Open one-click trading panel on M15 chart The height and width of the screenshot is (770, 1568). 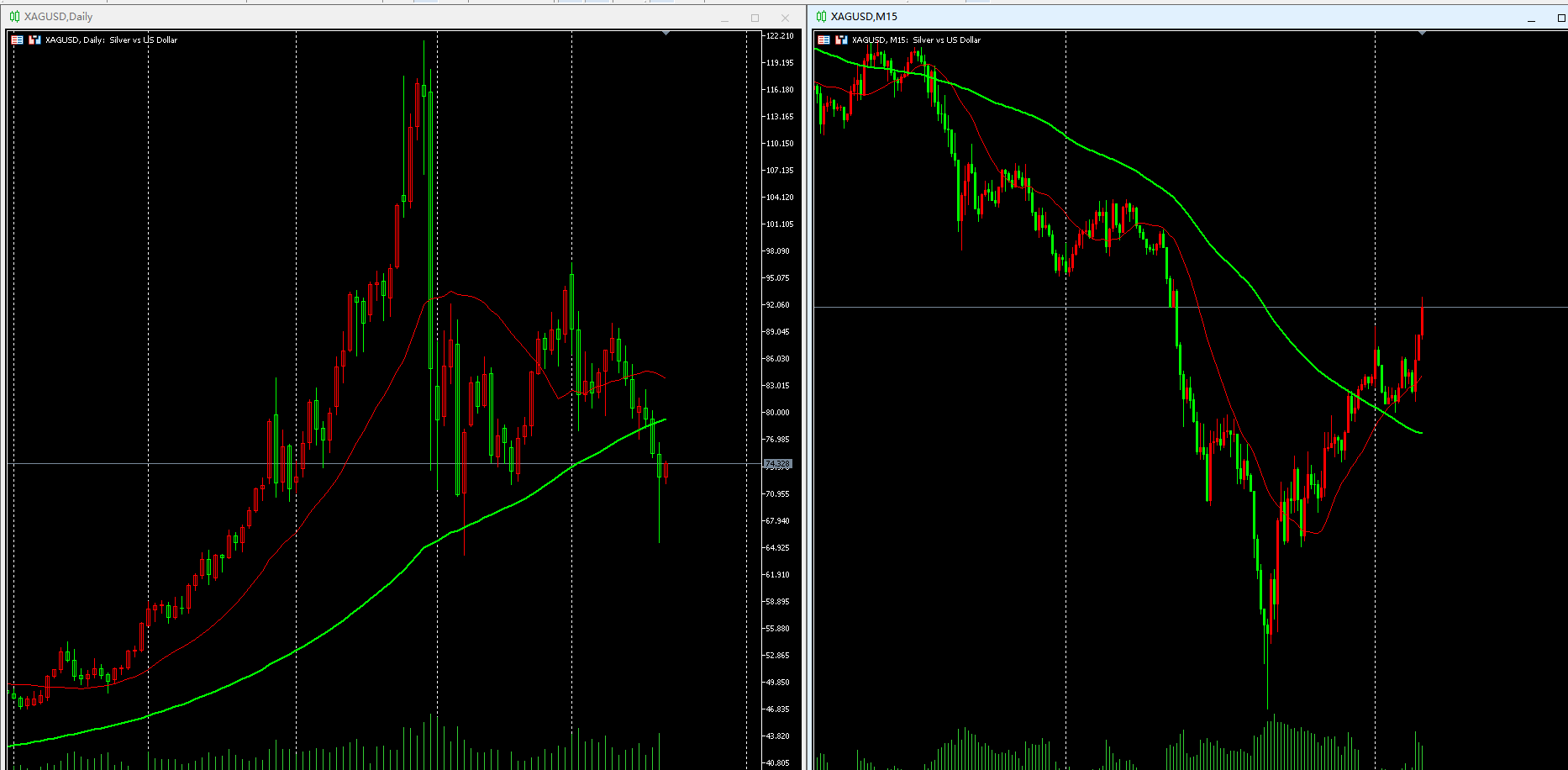823,40
